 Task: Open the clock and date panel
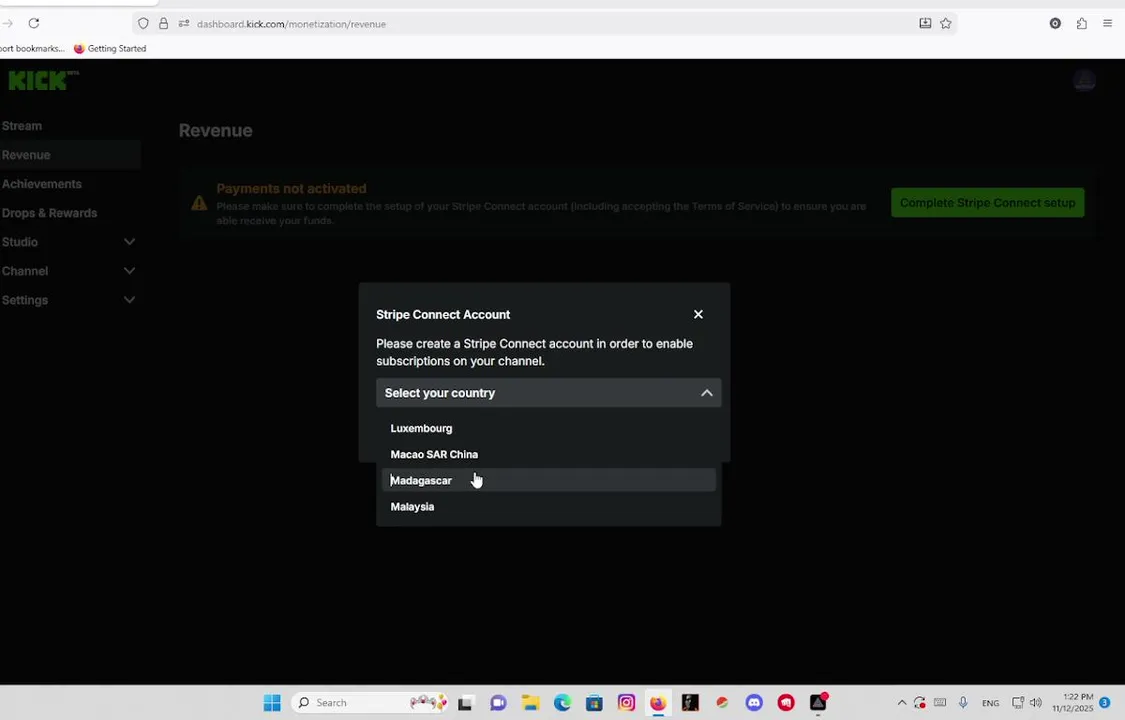click(x=1073, y=703)
